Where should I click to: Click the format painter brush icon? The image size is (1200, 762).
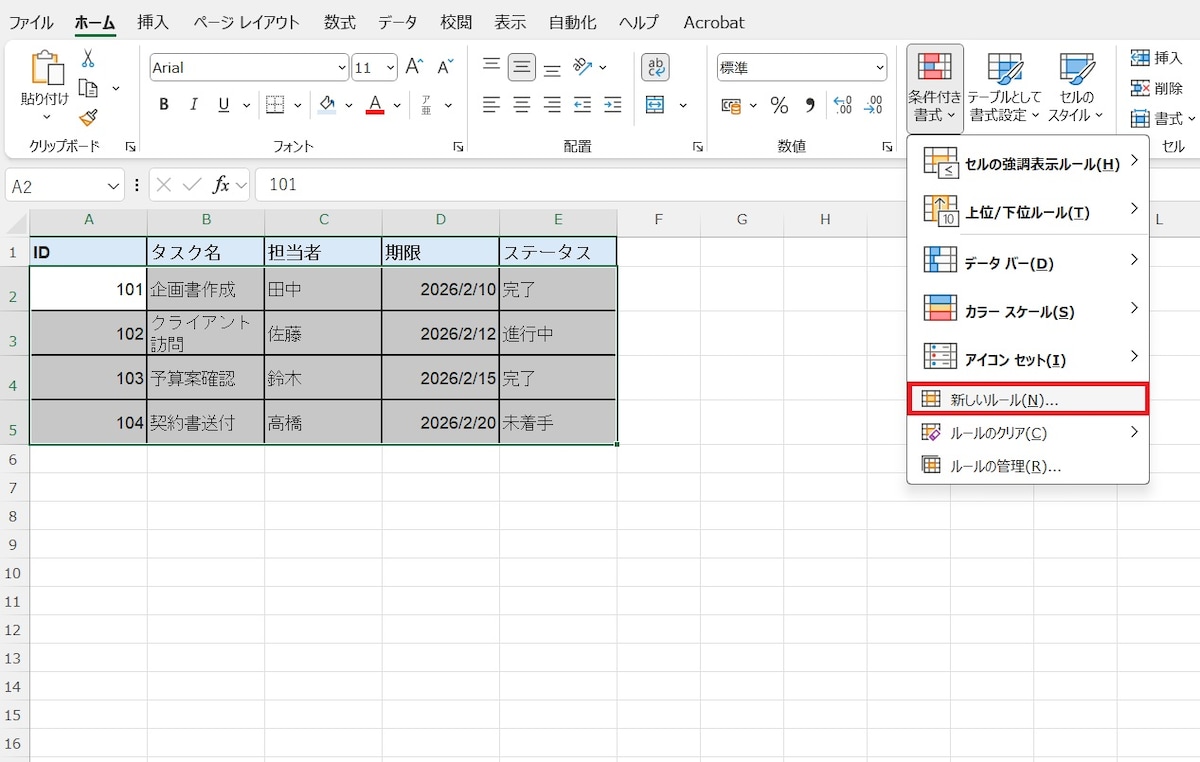click(x=88, y=118)
